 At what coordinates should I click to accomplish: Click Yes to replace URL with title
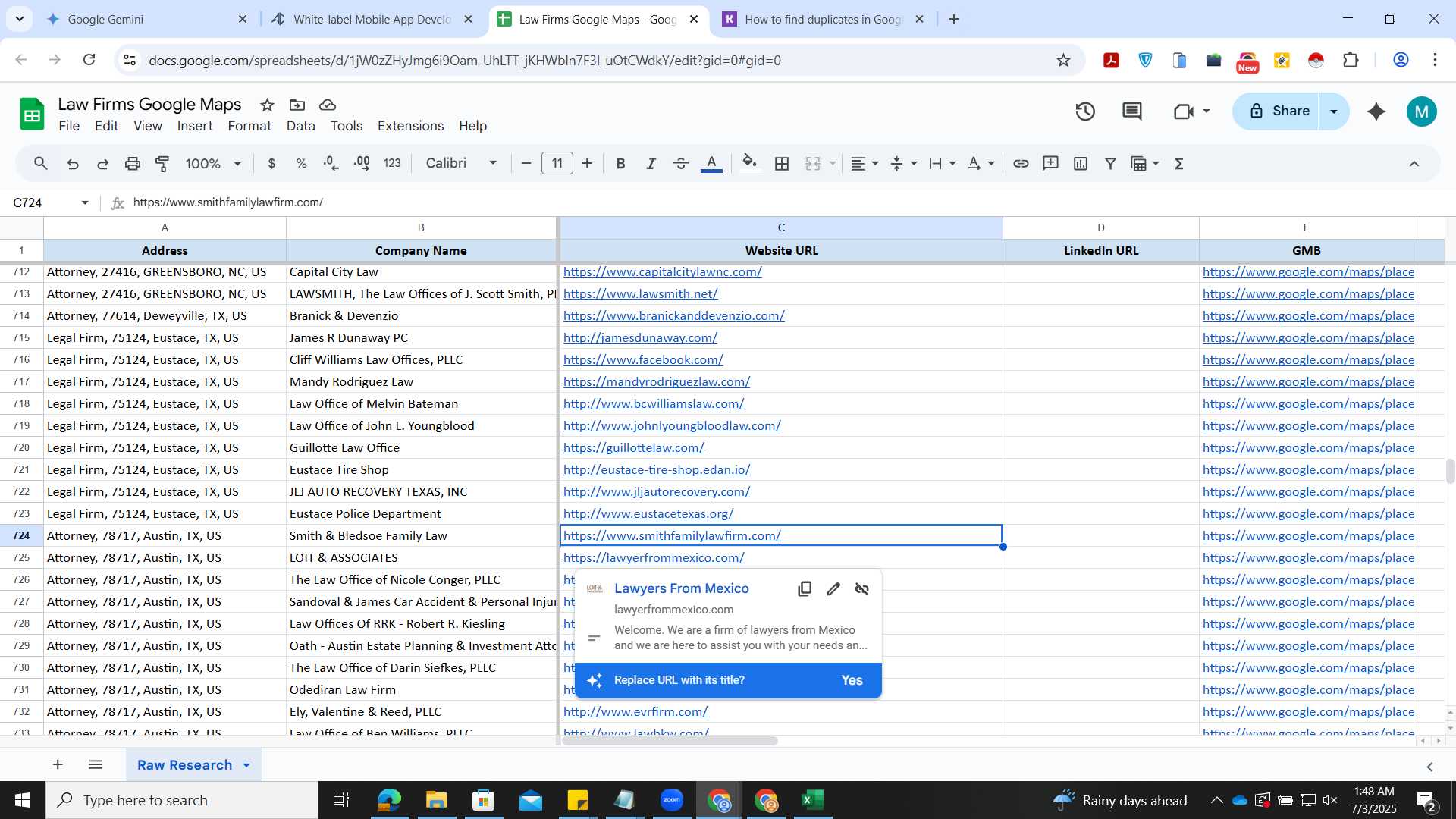pyautogui.click(x=852, y=680)
